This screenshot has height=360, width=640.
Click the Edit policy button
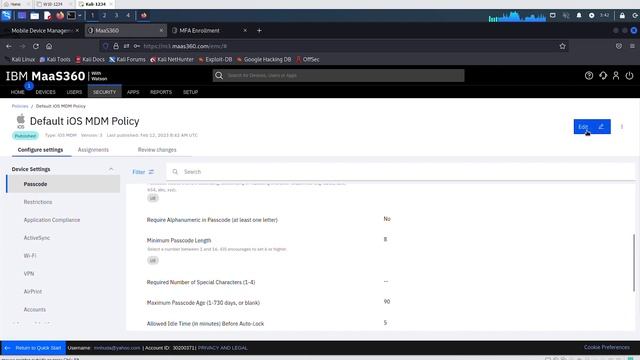tap(592, 127)
